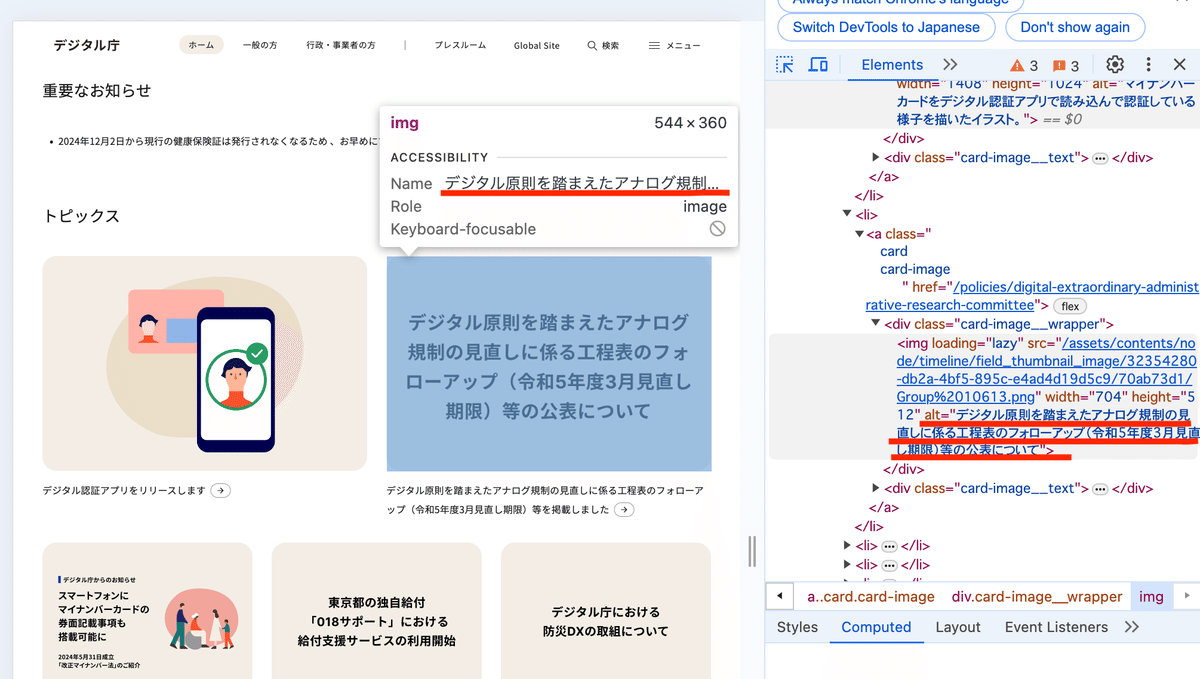Open スマートフォンにマイナンバーカード card
1200x679 pixels.
147,611
